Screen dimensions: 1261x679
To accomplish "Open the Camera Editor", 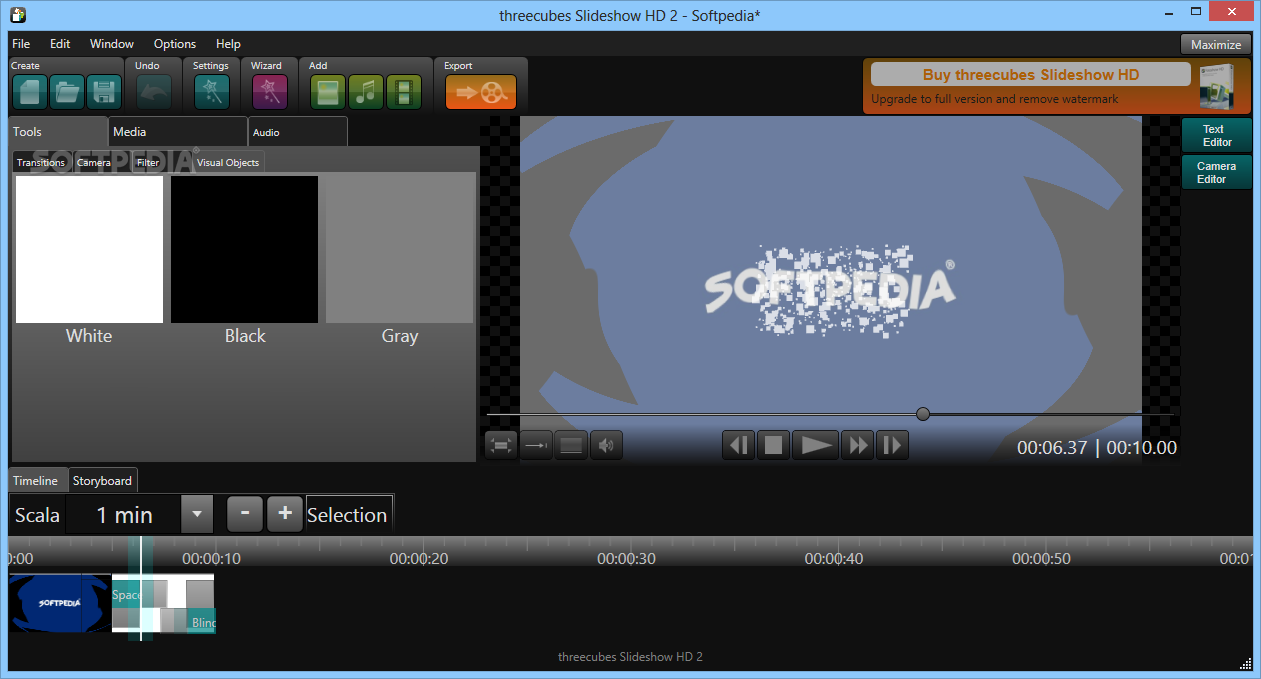I will click(x=1217, y=172).
